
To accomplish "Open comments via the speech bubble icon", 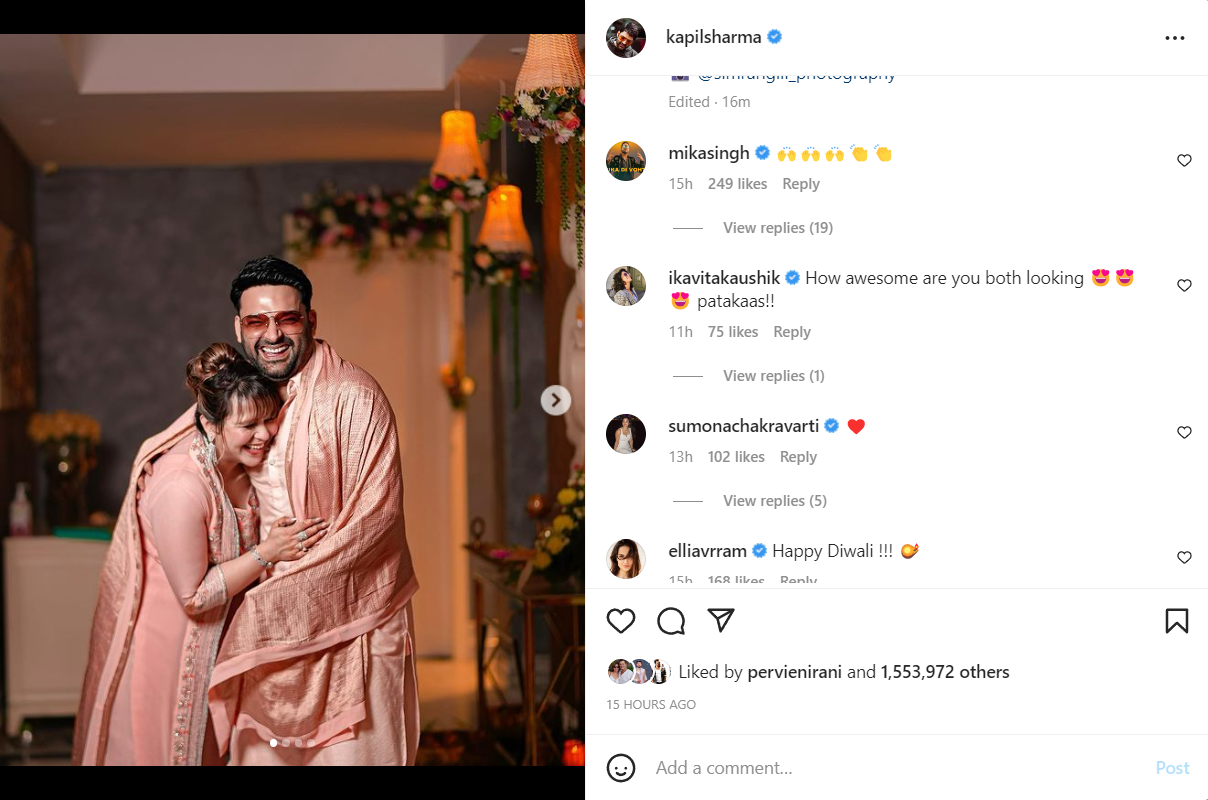I will 671,621.
